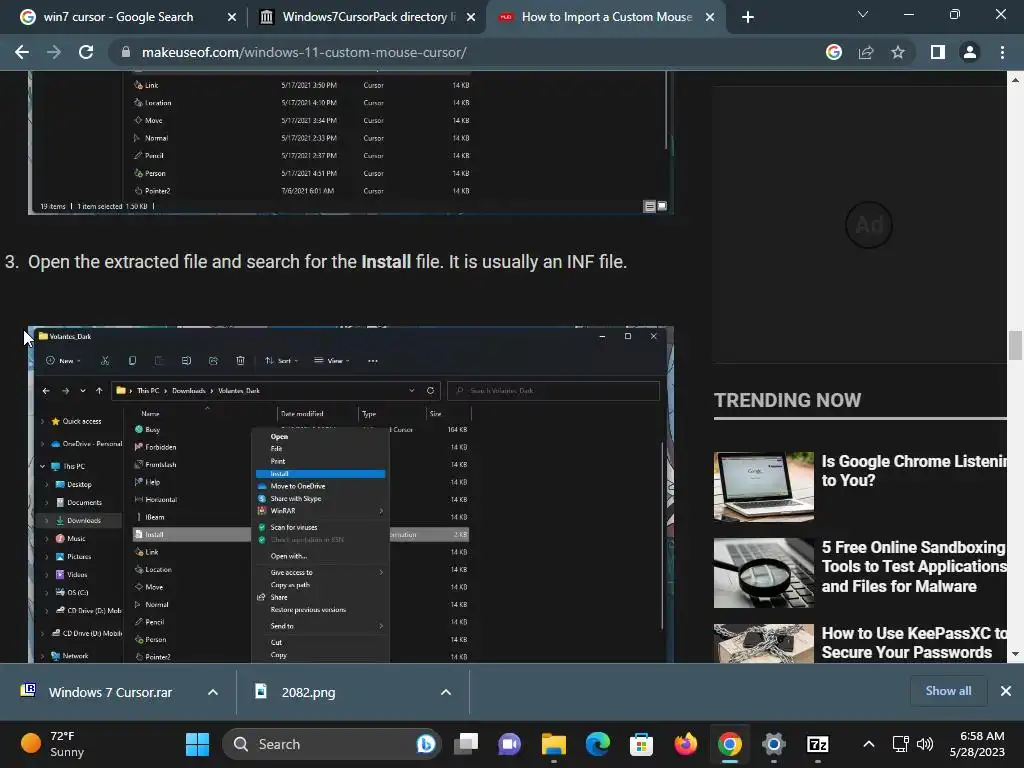This screenshot has width=1024, height=768.
Task: Close the downloads bar
Action: tap(1006, 691)
